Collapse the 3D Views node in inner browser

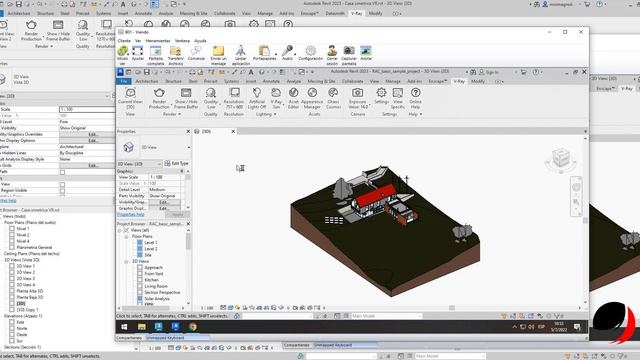tap(126, 261)
